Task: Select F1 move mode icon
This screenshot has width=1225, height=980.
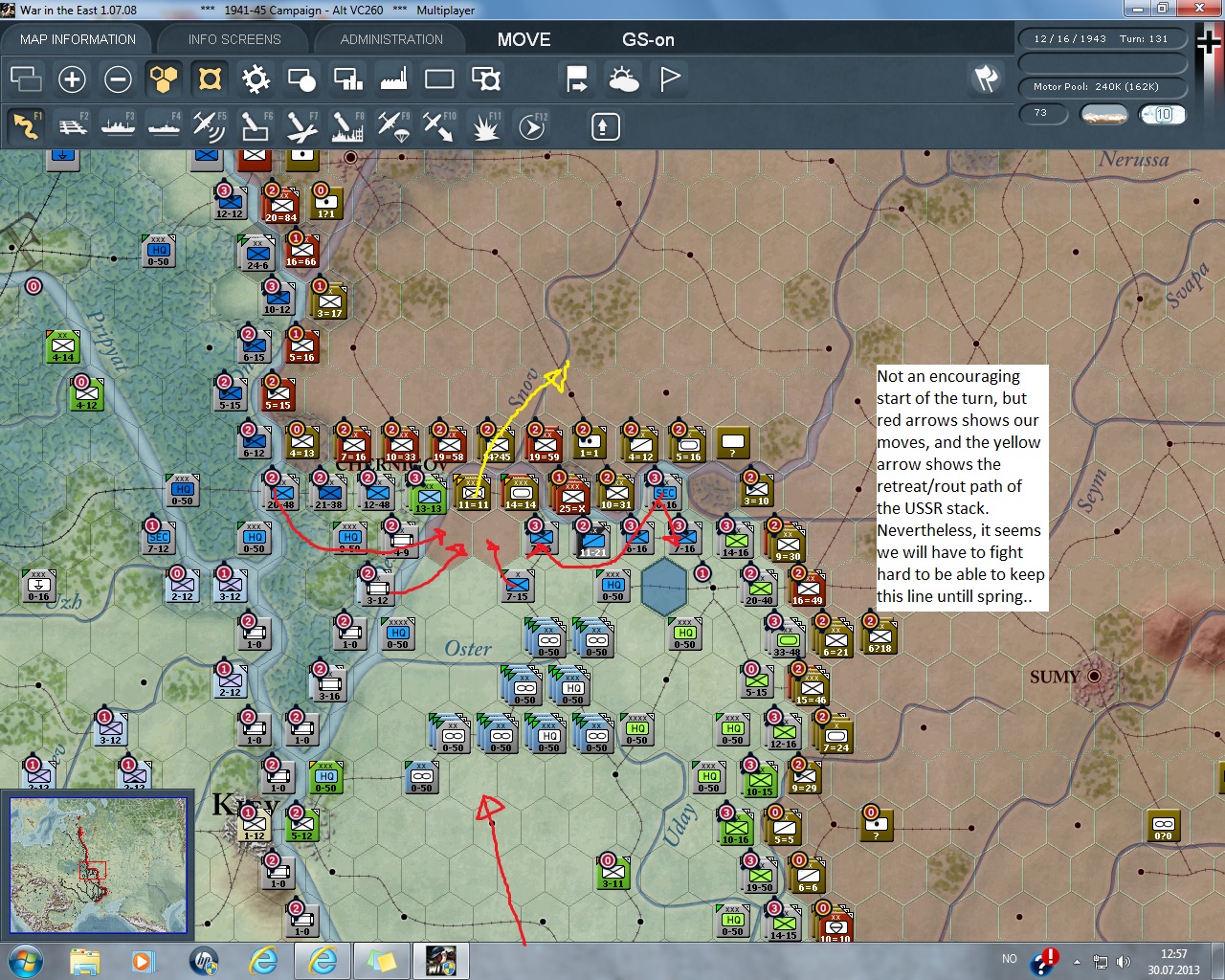Action: [x=26, y=125]
